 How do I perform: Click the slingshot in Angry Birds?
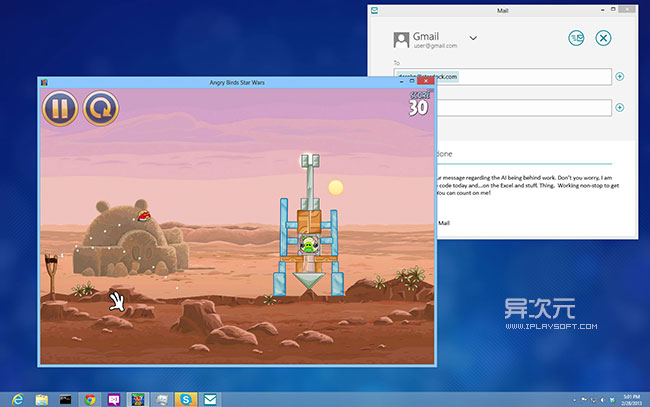(52, 276)
